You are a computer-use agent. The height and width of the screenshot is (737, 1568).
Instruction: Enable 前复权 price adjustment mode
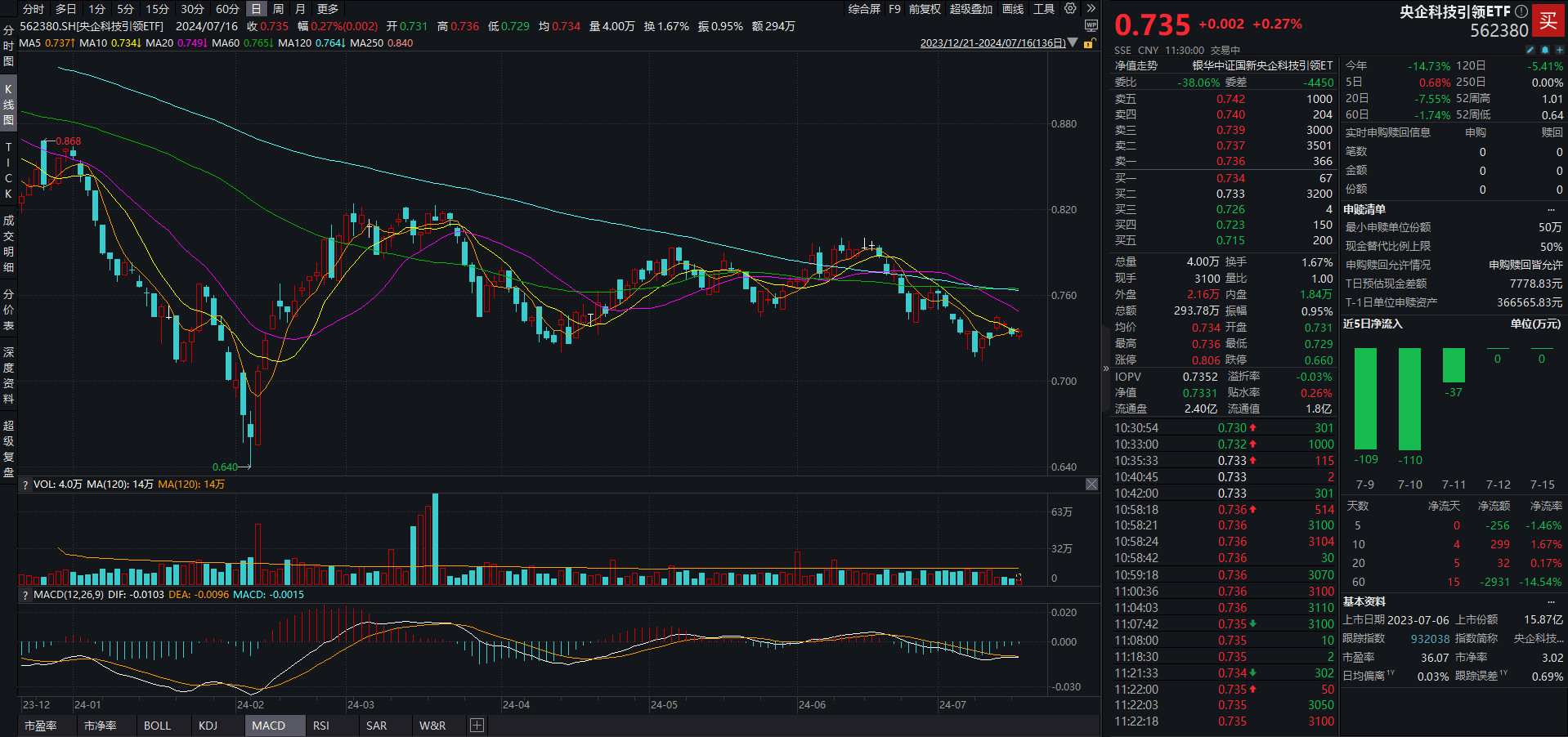pos(923,9)
